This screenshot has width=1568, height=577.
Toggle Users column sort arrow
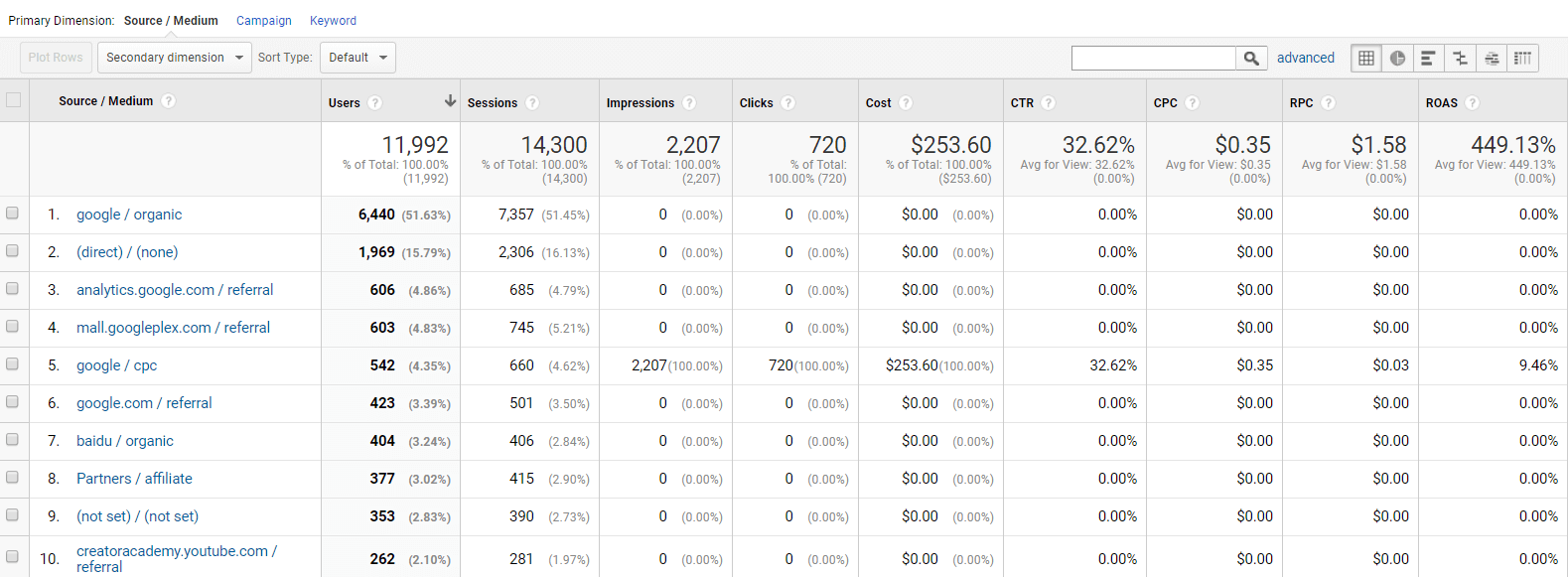[450, 101]
